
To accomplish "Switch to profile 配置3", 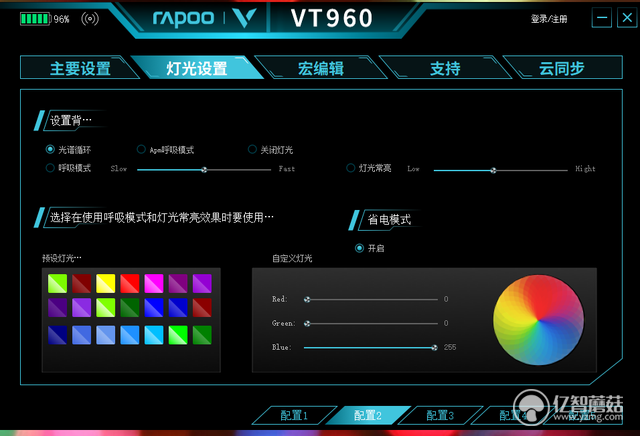I will (440, 416).
